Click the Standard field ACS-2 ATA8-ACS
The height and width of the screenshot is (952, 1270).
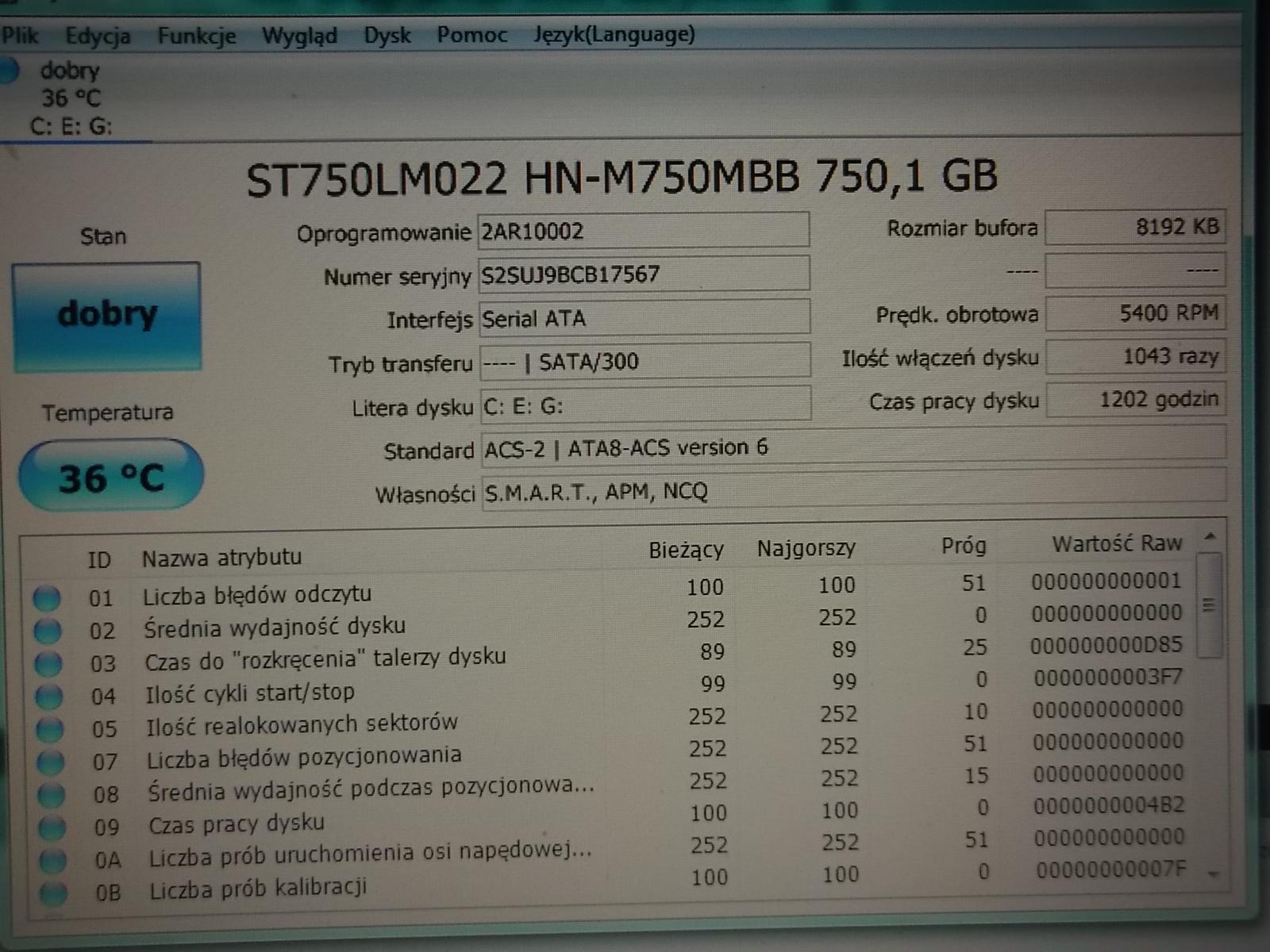click(x=853, y=446)
